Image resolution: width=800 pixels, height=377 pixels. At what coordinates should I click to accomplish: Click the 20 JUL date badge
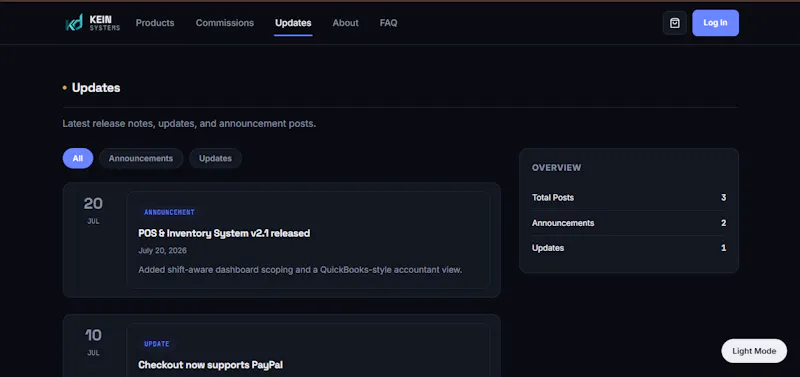tap(93, 210)
